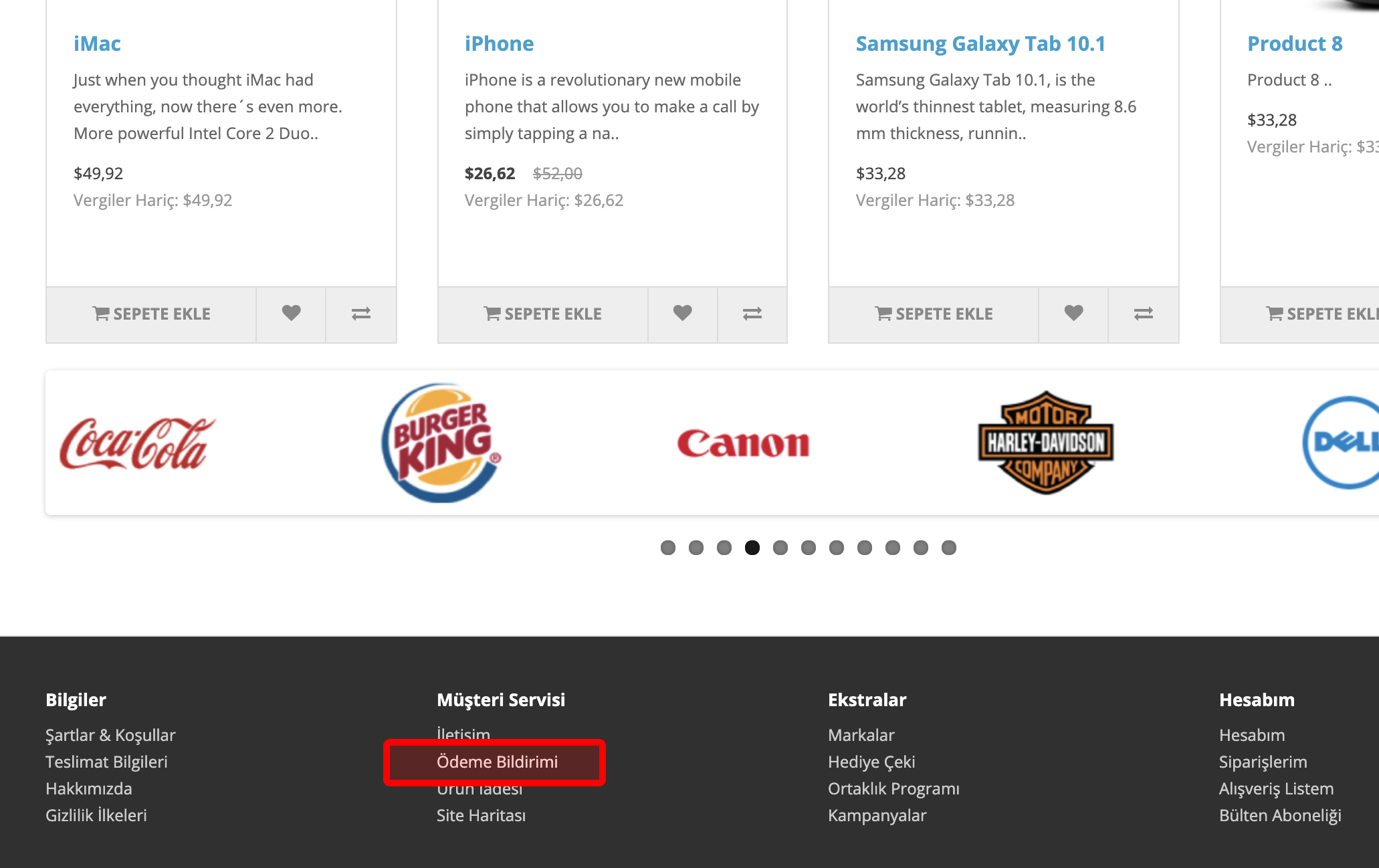Screen dimensions: 1379x868
Task: Compare Samsung Galaxy Tab with arrows icon
Action: (1144, 314)
